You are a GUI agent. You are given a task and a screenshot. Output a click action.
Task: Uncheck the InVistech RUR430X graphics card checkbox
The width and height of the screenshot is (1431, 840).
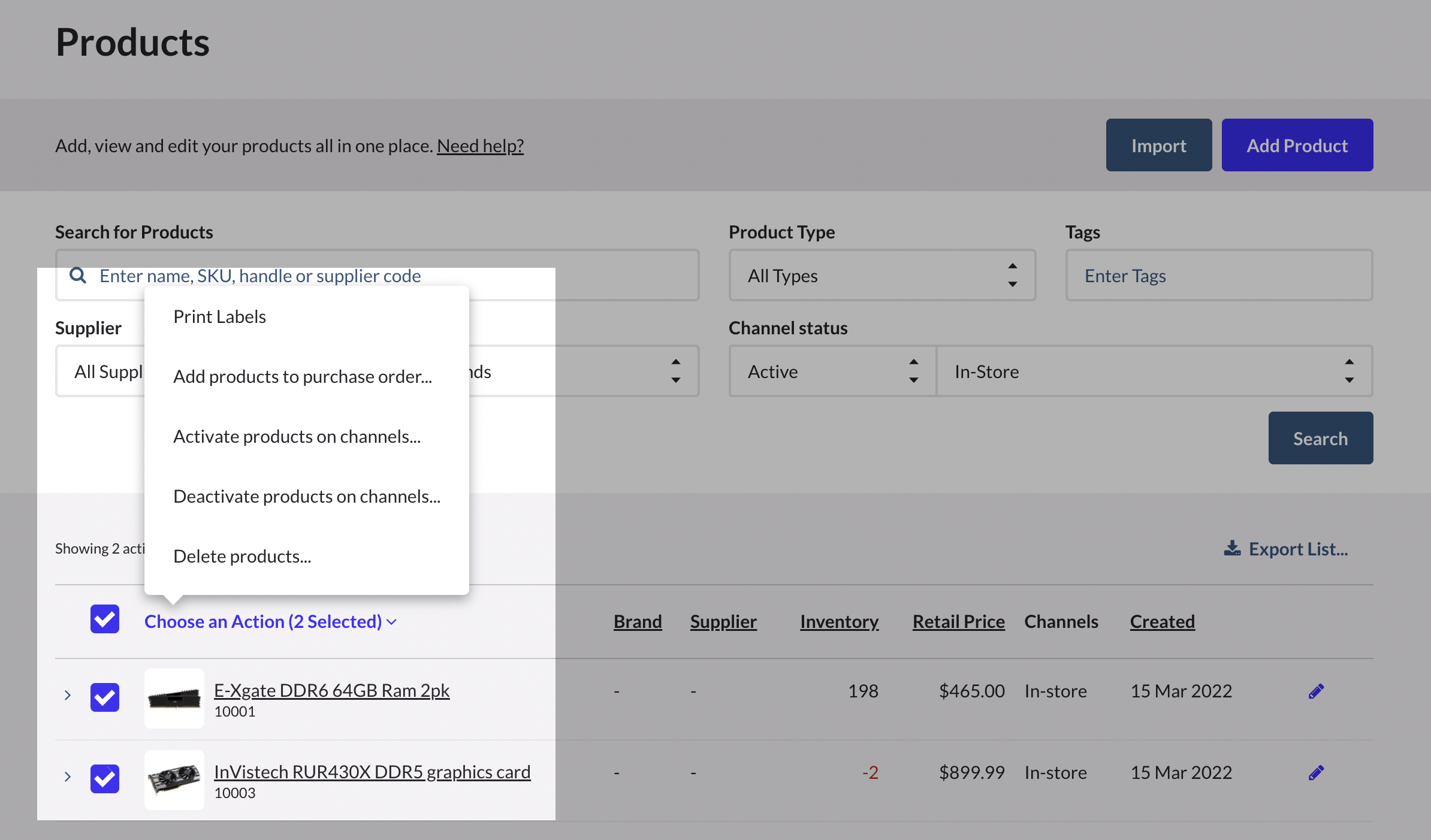click(105, 779)
